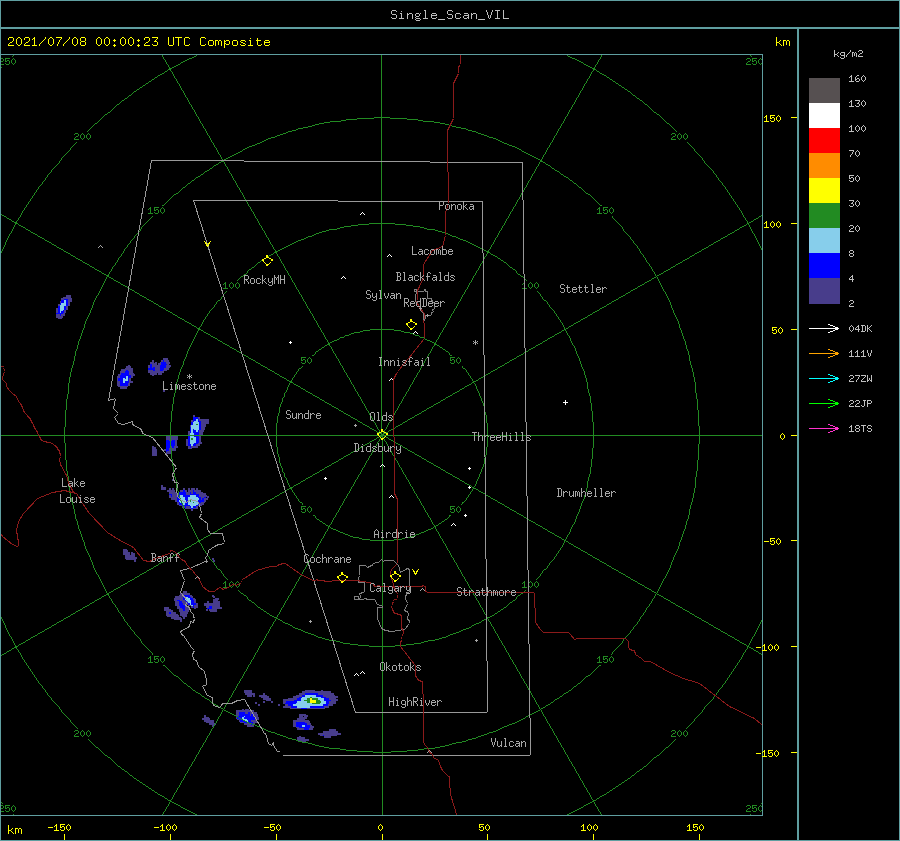This screenshot has height=841, width=900.
Task: Click the Banff town label
Action: (x=165, y=557)
